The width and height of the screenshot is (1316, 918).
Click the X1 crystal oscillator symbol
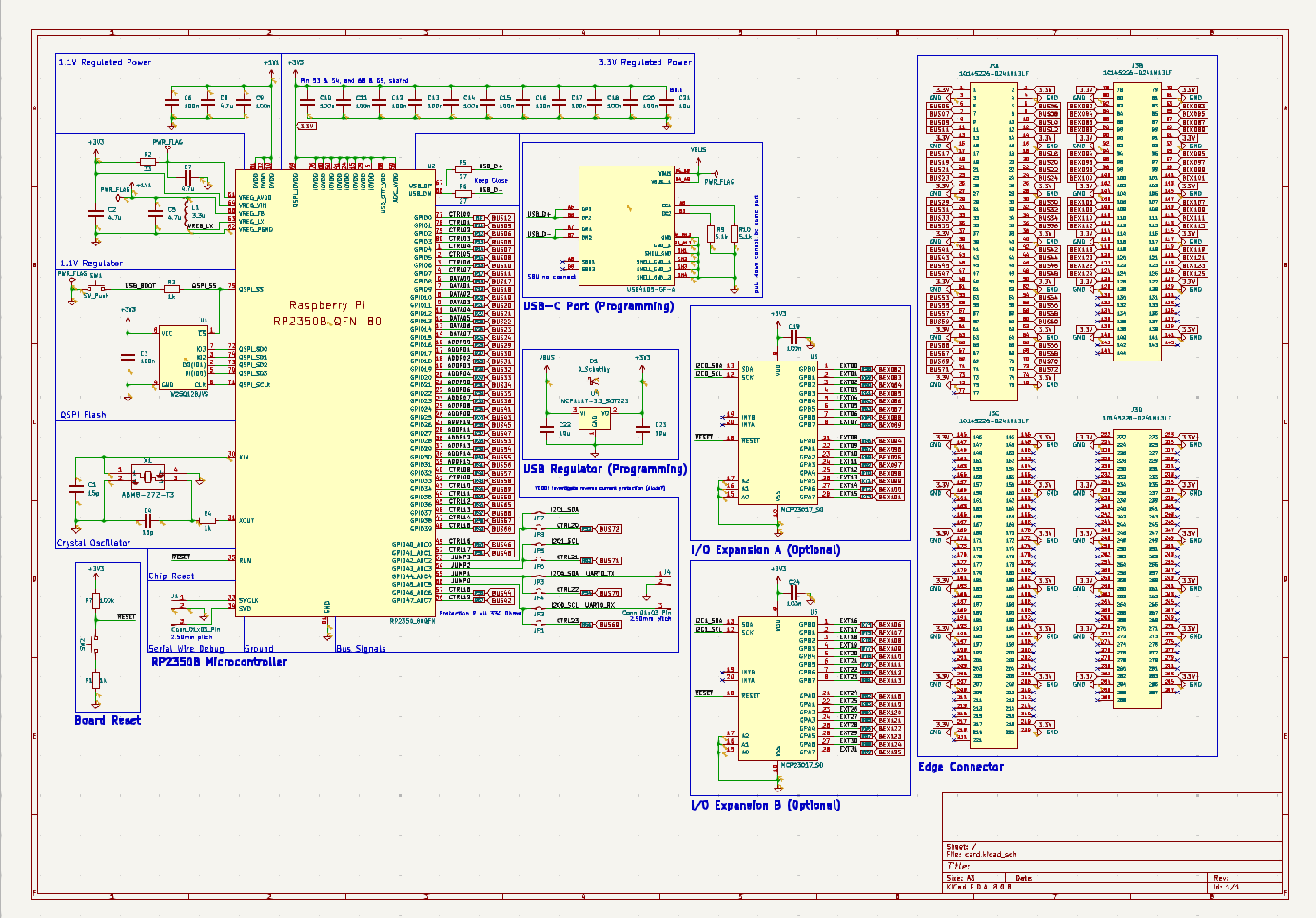[147, 474]
